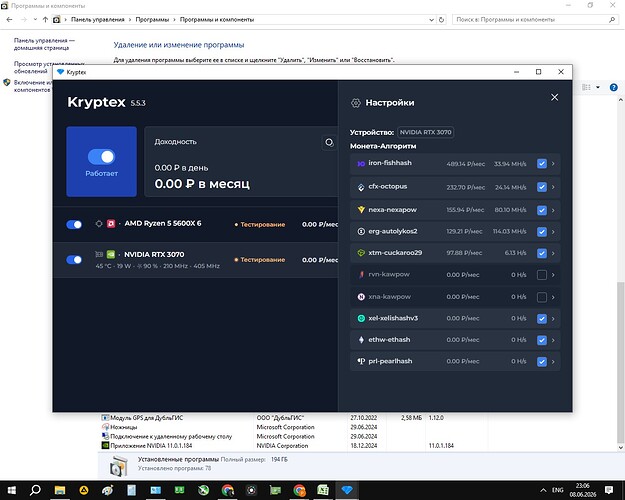Uncheck the nexa-nexapow checkbox
The height and width of the screenshot is (500, 625).
pos(542,210)
